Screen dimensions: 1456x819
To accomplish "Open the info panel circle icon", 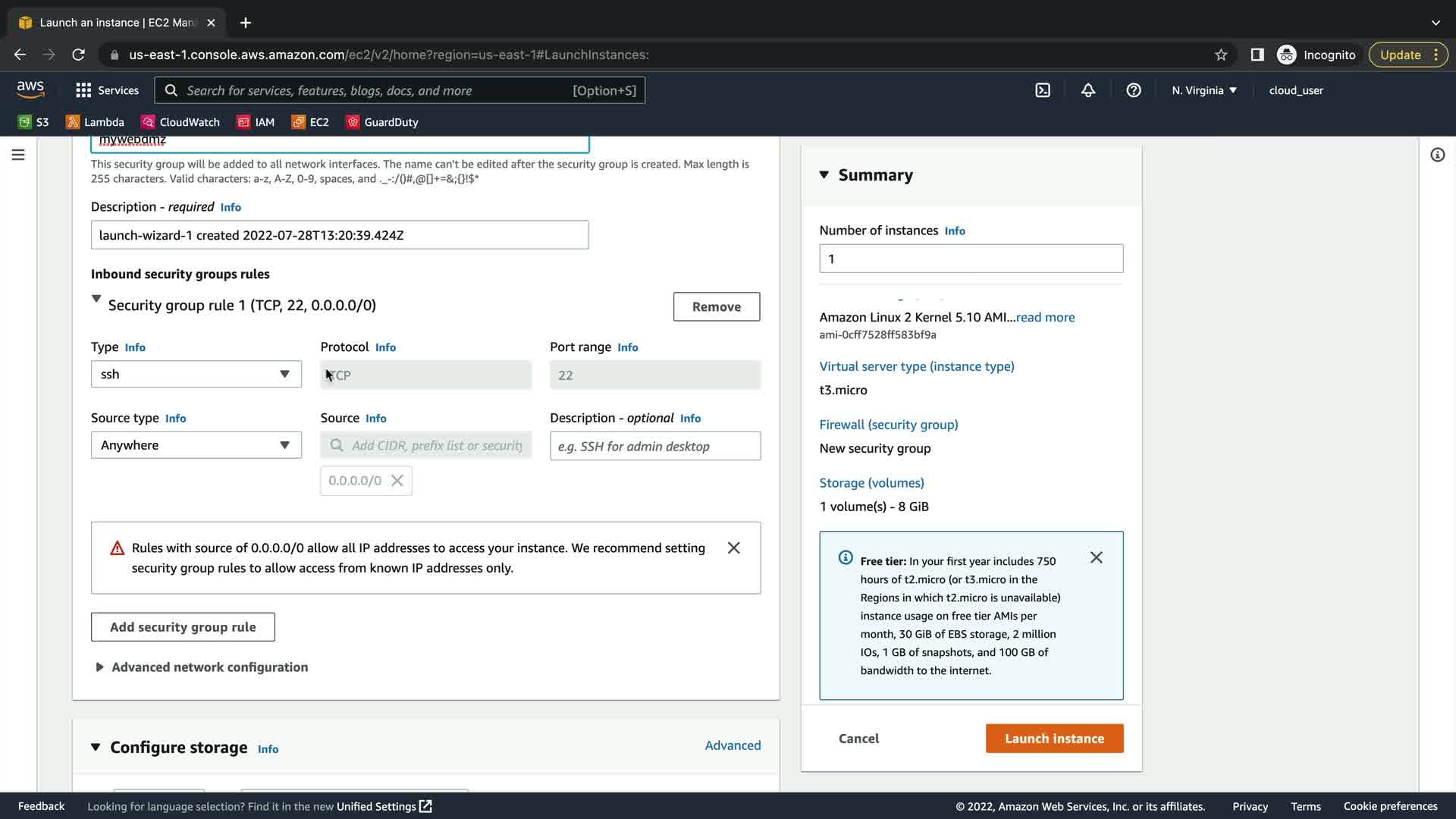I will pos(1437,155).
